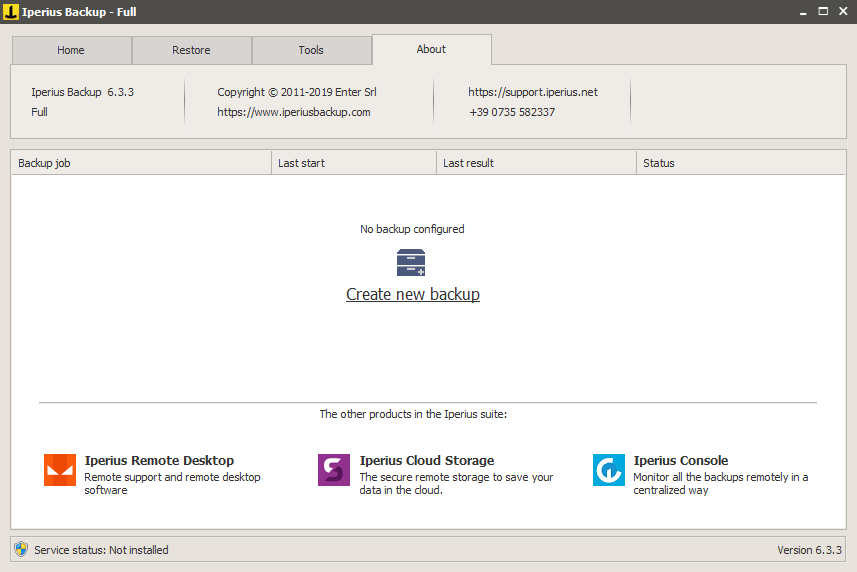857x572 pixels.
Task: Click the new backup storage icon
Action: pyautogui.click(x=411, y=263)
